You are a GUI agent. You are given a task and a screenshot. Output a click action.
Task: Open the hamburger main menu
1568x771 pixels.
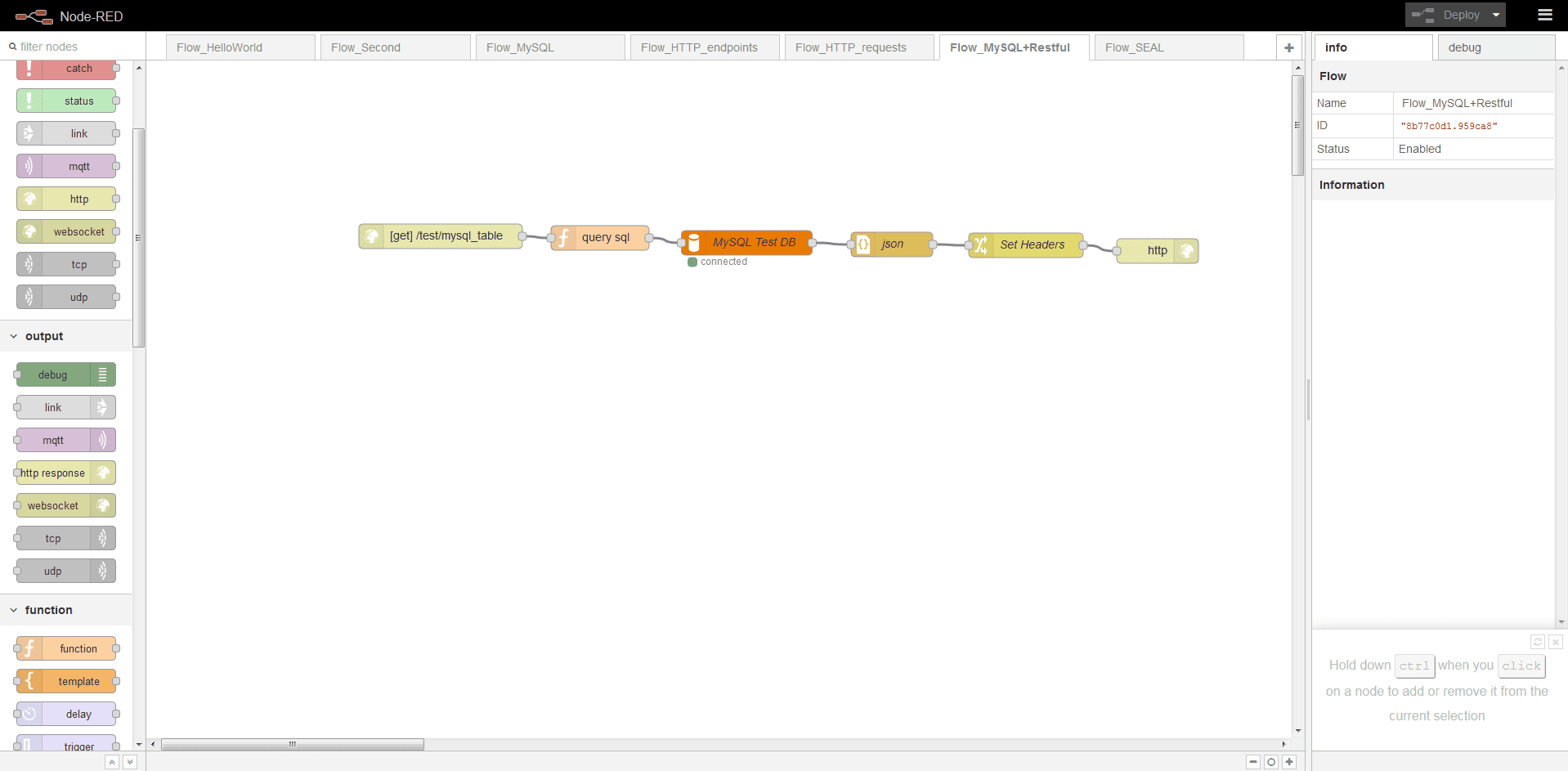coord(1544,15)
